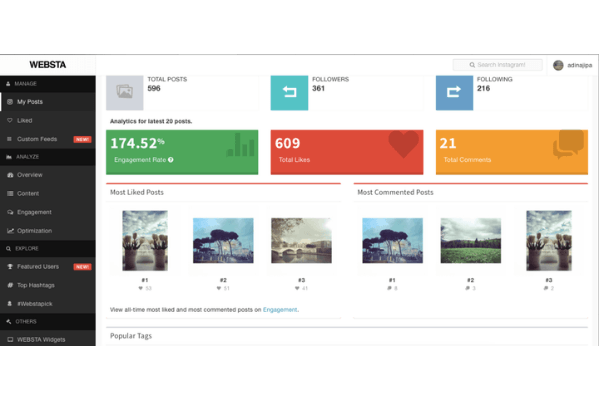Click the Followers arrow icon tile
The height and width of the screenshot is (400, 600).
click(289, 92)
